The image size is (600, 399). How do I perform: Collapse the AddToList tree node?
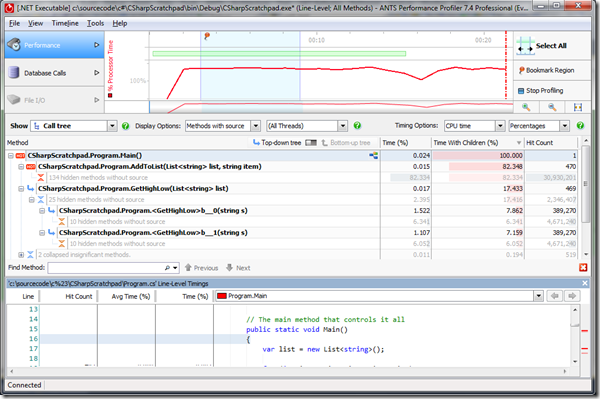click(x=21, y=167)
